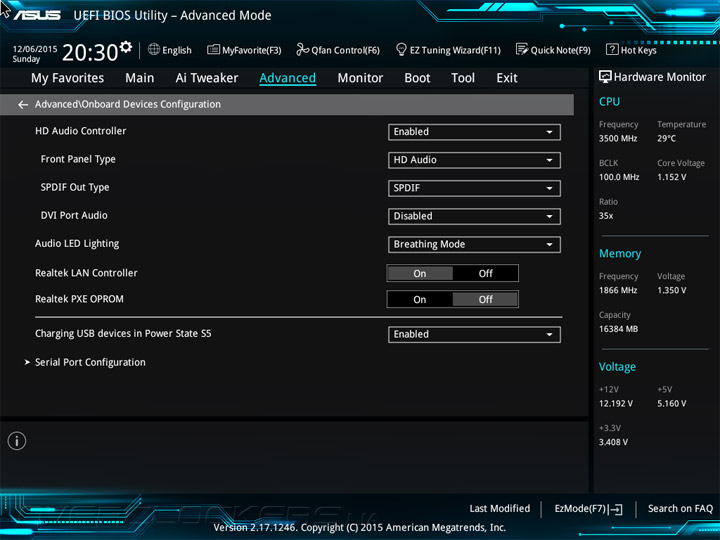The width and height of the screenshot is (720, 540).
Task: Click the breadcrumb Advanced\Onboard Devices Configuration
Action: 128,105
